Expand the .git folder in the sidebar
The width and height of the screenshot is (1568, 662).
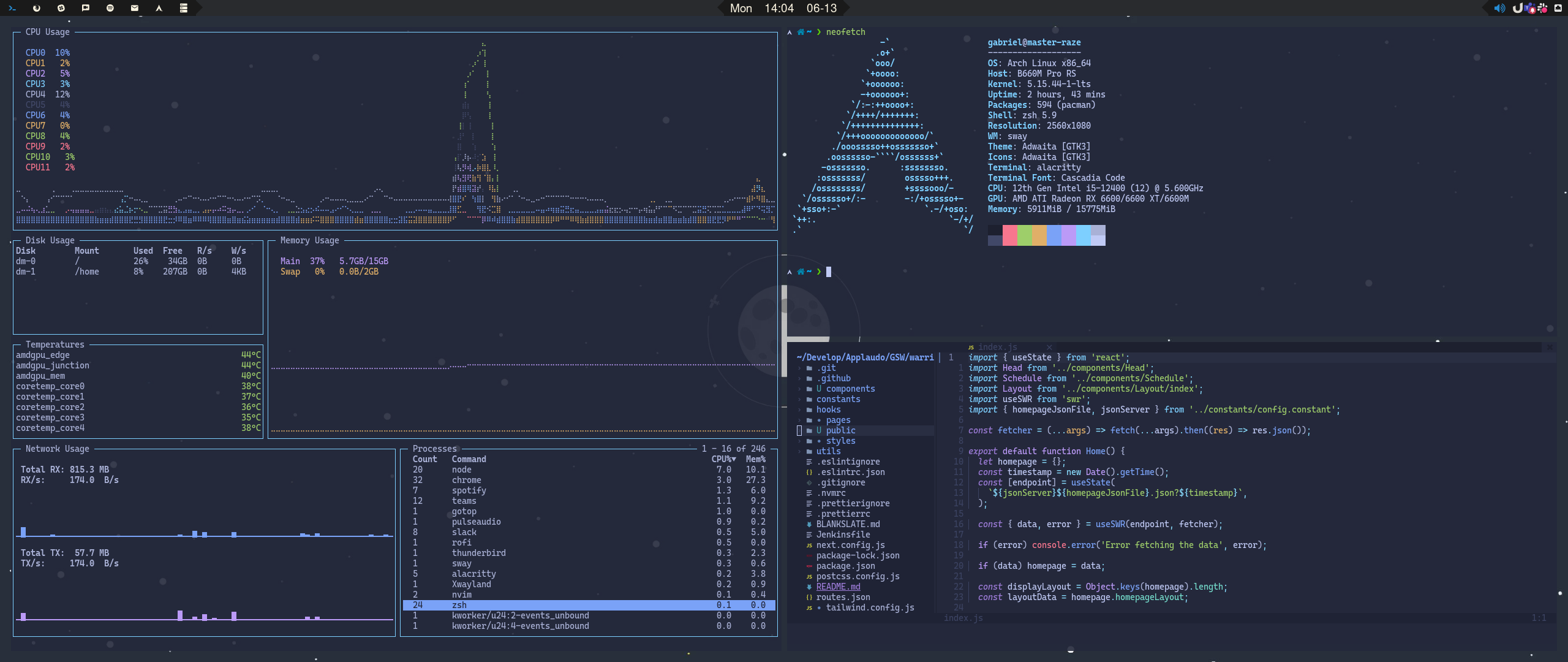tap(827, 367)
